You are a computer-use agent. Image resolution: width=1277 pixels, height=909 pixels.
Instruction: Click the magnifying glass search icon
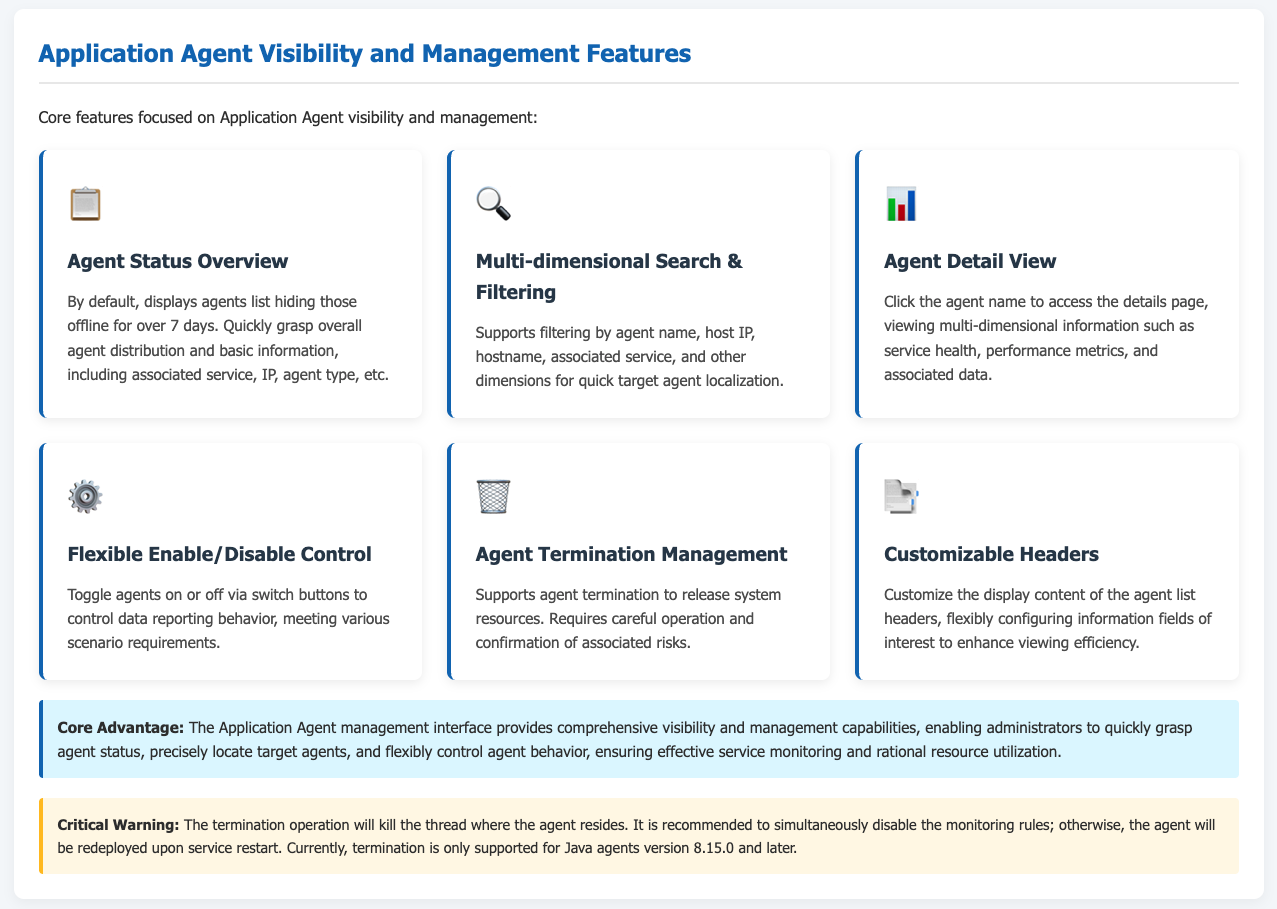tap(494, 203)
